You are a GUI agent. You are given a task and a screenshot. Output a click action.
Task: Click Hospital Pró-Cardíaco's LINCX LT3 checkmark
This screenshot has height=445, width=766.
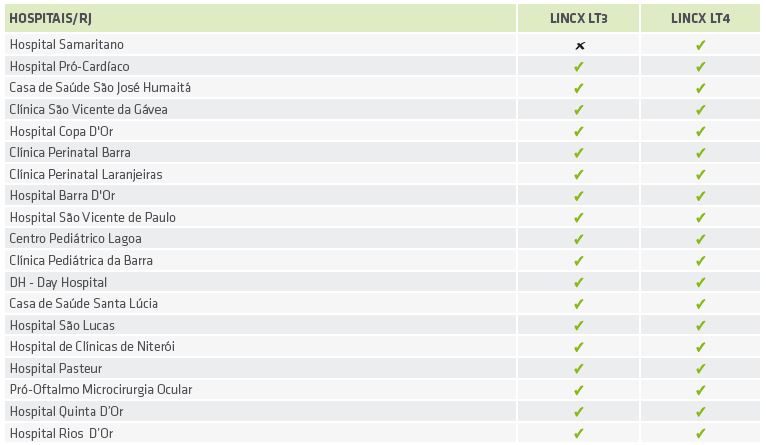point(579,67)
